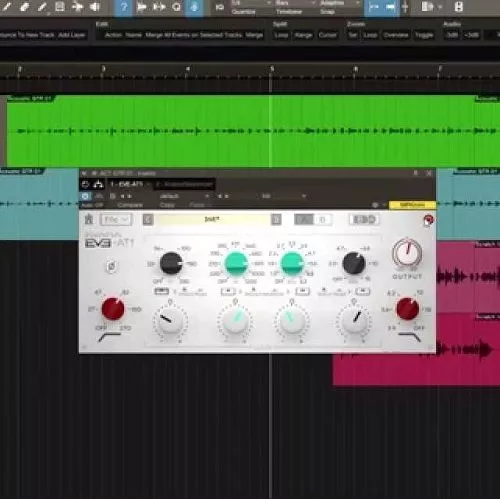Click the question mark help icon
This screenshot has height=499, width=500.
click(x=123, y=7)
